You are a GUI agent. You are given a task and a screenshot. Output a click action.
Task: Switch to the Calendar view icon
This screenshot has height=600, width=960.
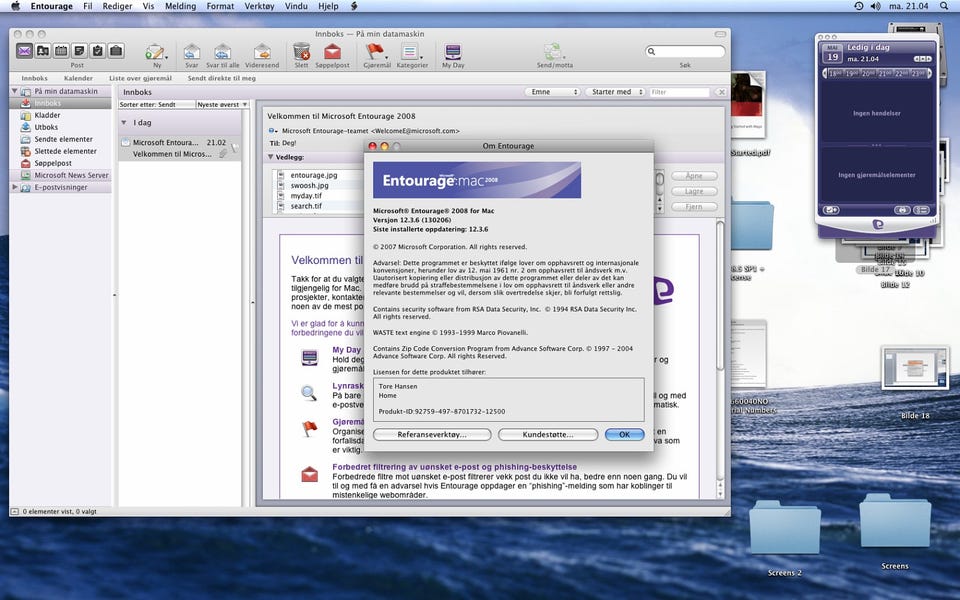61,51
